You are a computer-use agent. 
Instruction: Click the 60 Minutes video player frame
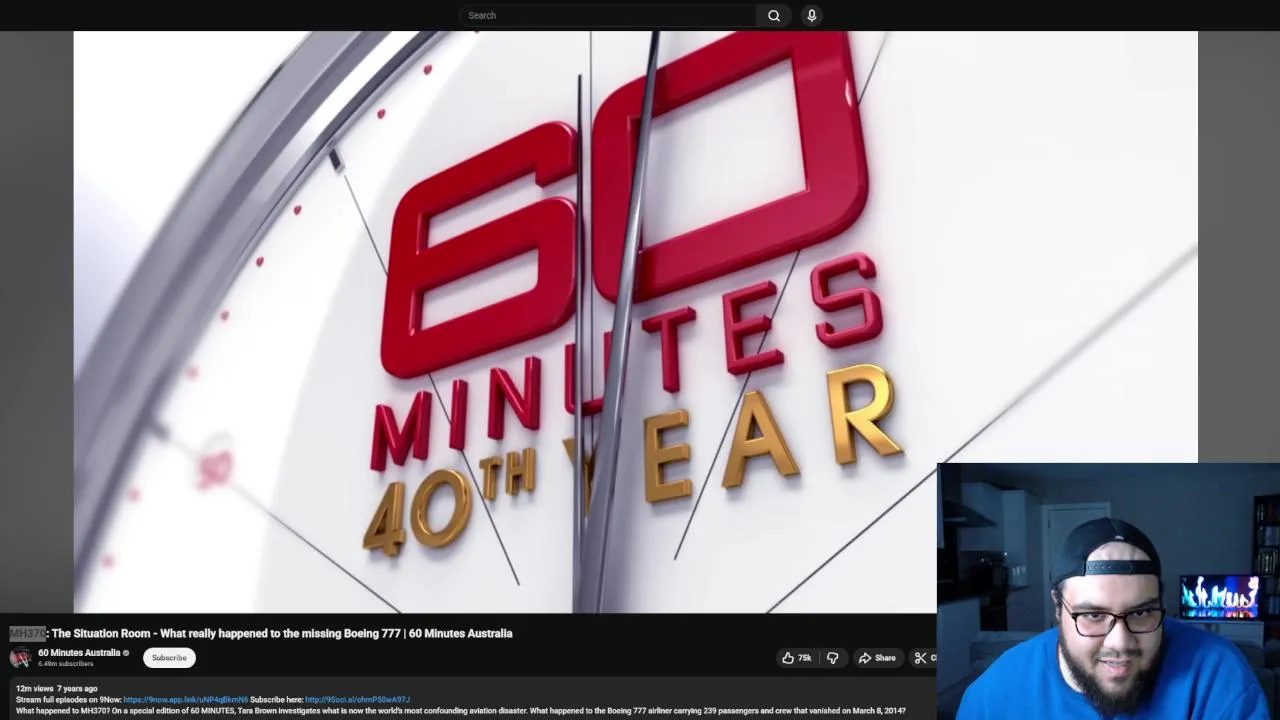pyautogui.click(x=635, y=321)
